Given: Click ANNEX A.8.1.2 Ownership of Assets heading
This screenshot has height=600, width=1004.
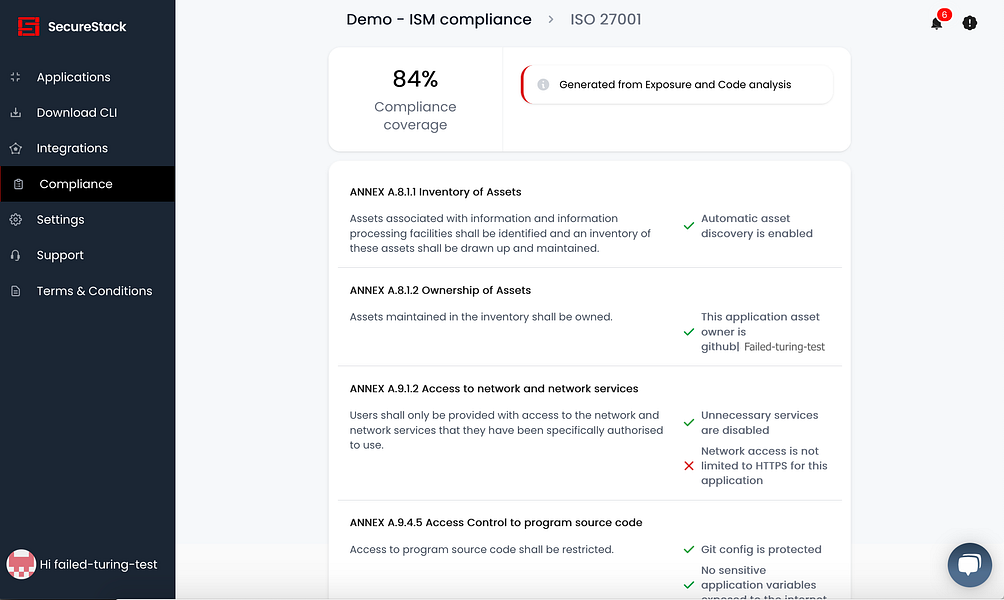Looking at the screenshot, I should point(440,291).
